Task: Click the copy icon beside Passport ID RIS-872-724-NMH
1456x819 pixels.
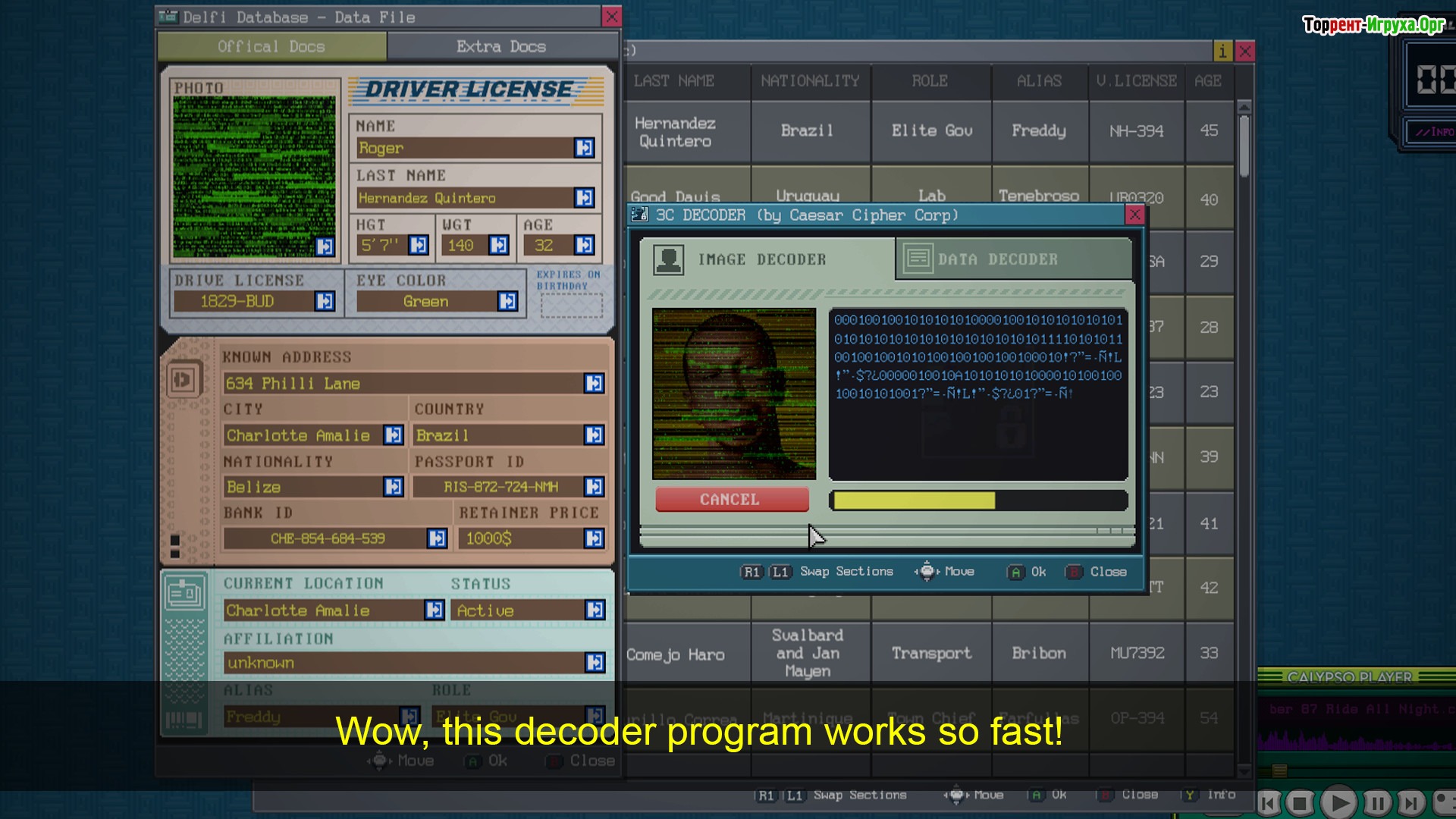Action: 595,487
